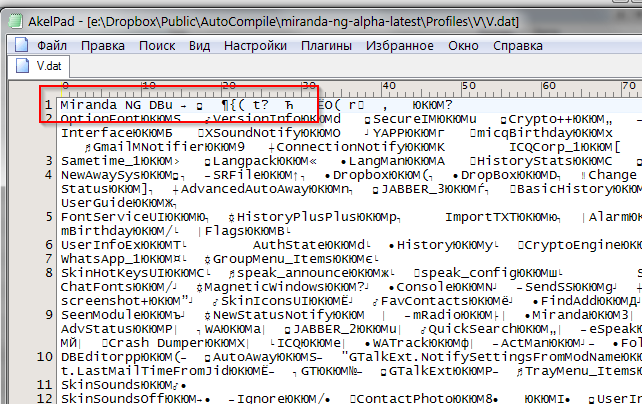The width and height of the screenshot is (642, 404).
Task: Click the word 'DBEditorpp' in the text
Action: point(101,357)
